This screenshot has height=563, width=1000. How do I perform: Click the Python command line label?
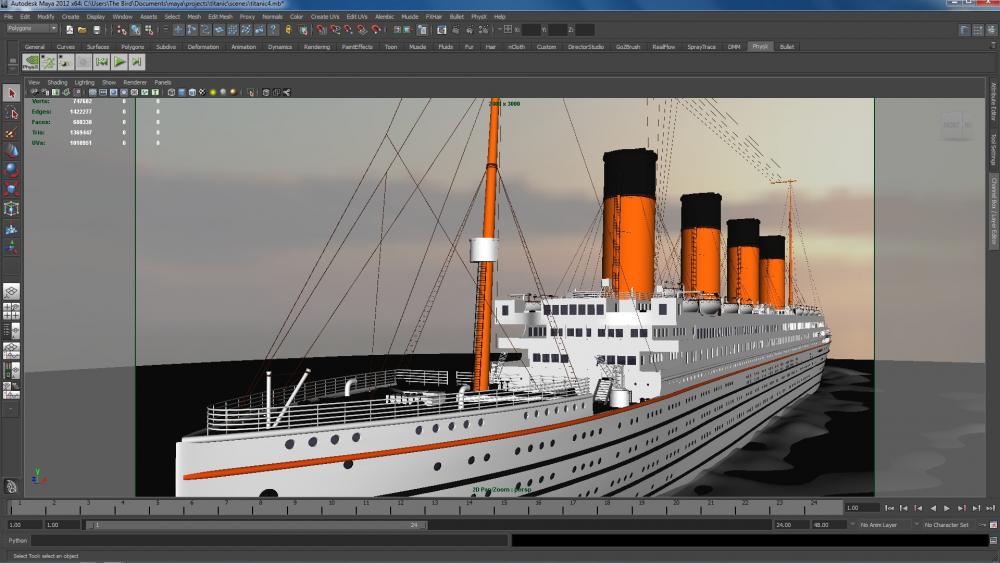coord(18,540)
